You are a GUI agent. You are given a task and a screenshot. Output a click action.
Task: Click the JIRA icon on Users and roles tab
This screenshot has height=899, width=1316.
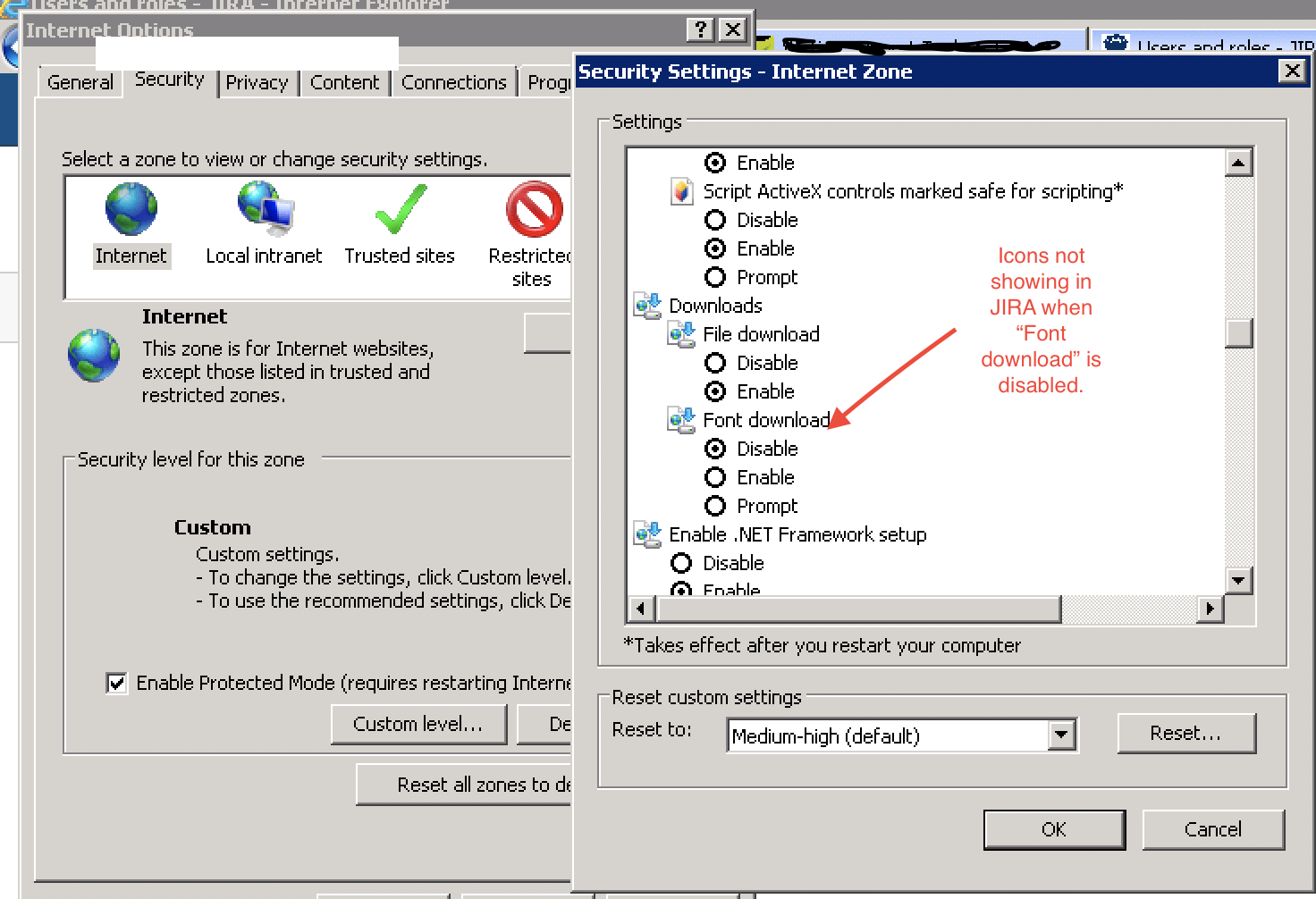pyautogui.click(x=1115, y=43)
